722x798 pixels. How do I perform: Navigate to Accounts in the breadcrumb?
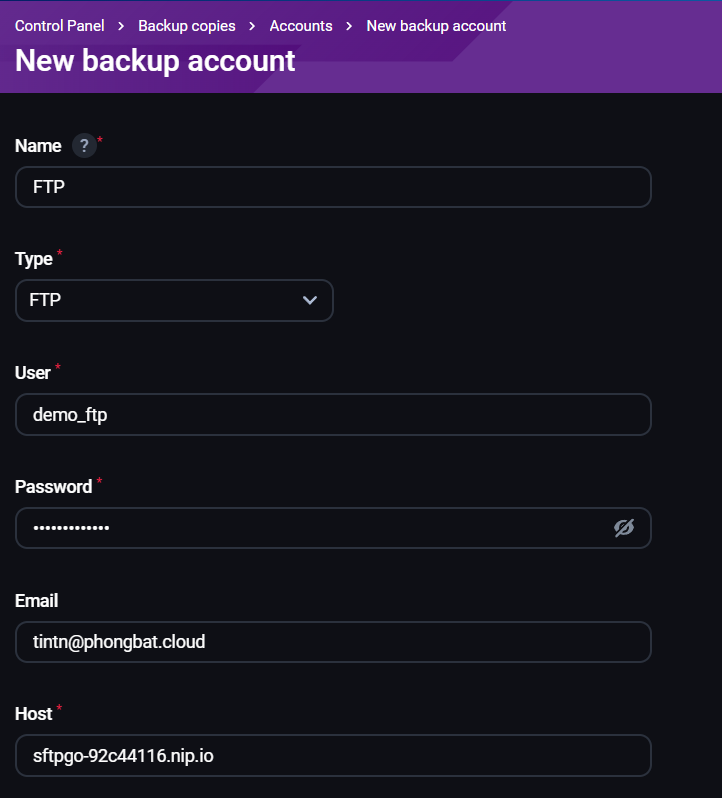coord(301,26)
